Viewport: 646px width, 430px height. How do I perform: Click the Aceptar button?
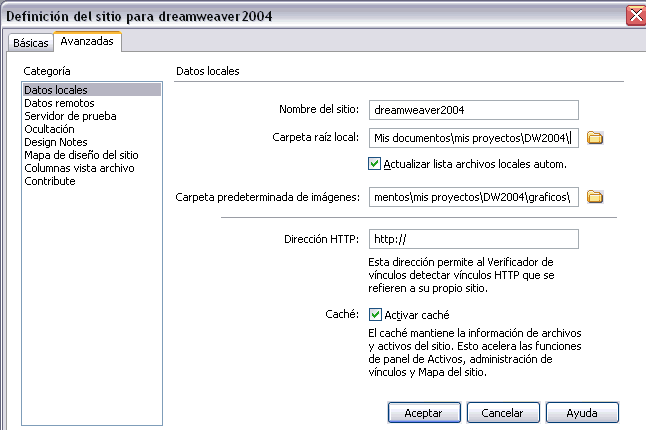coord(424,413)
